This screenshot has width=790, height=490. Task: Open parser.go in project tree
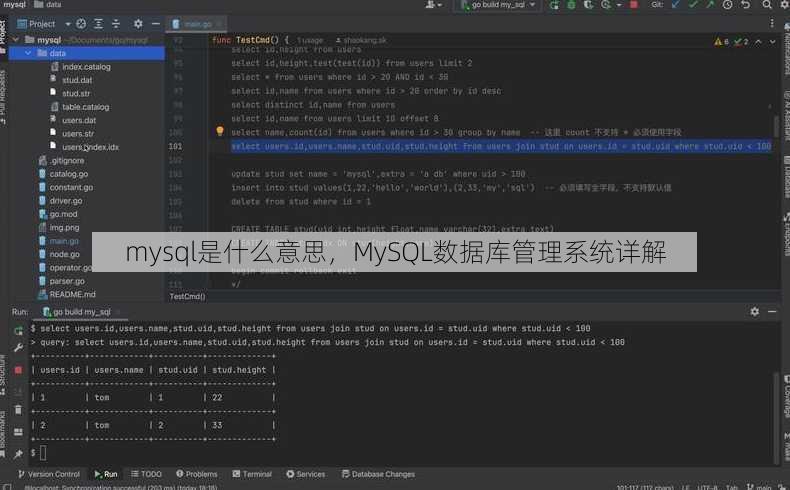(67, 281)
